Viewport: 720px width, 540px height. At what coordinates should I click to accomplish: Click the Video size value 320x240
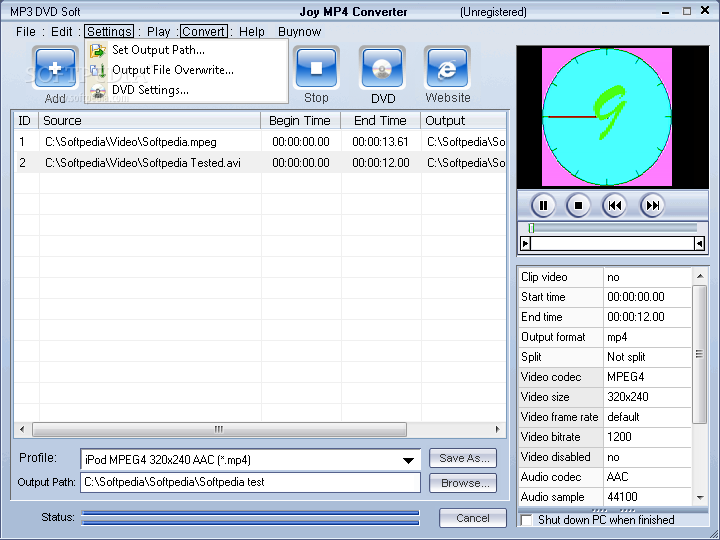[x=647, y=397]
